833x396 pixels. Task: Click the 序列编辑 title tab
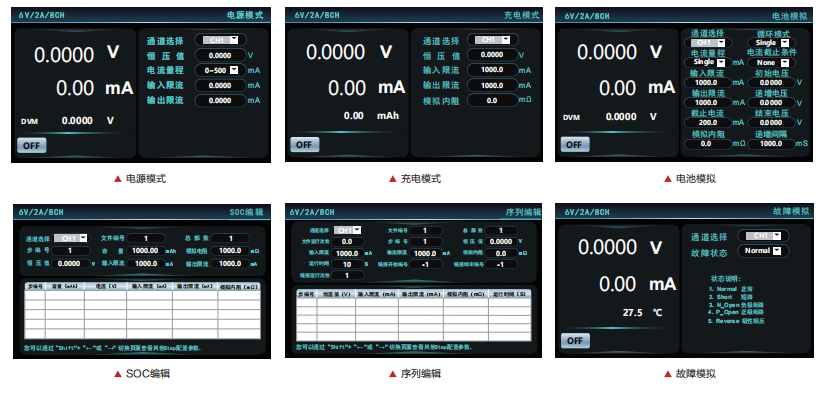[x=523, y=212]
